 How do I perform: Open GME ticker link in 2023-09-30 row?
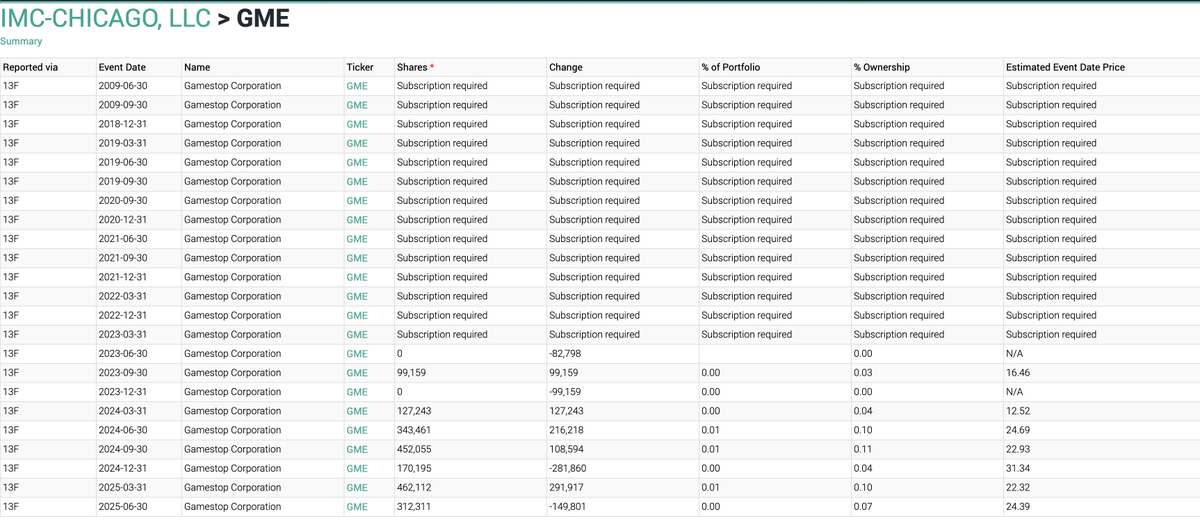[x=357, y=373]
